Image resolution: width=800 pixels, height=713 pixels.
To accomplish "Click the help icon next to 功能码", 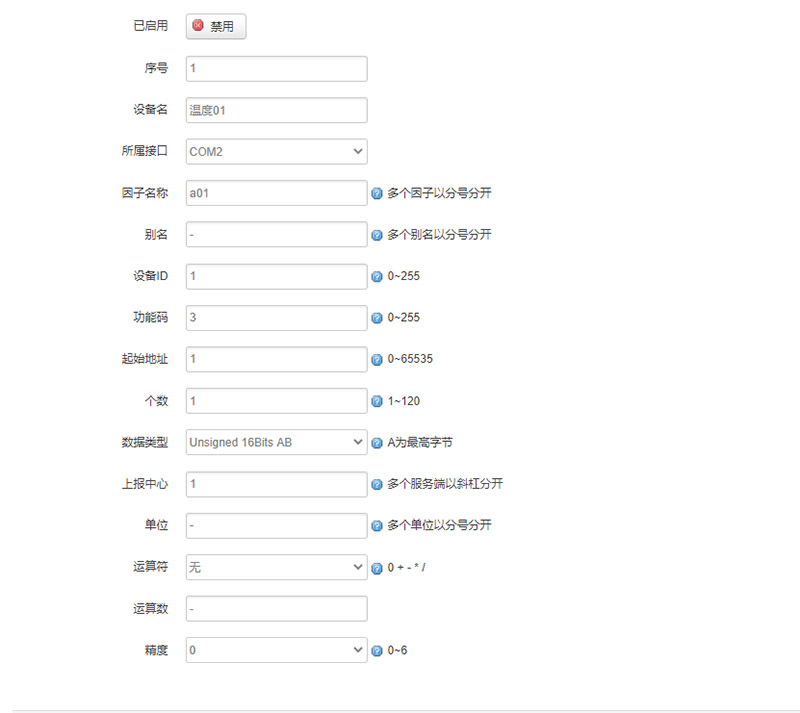I will 377,318.
